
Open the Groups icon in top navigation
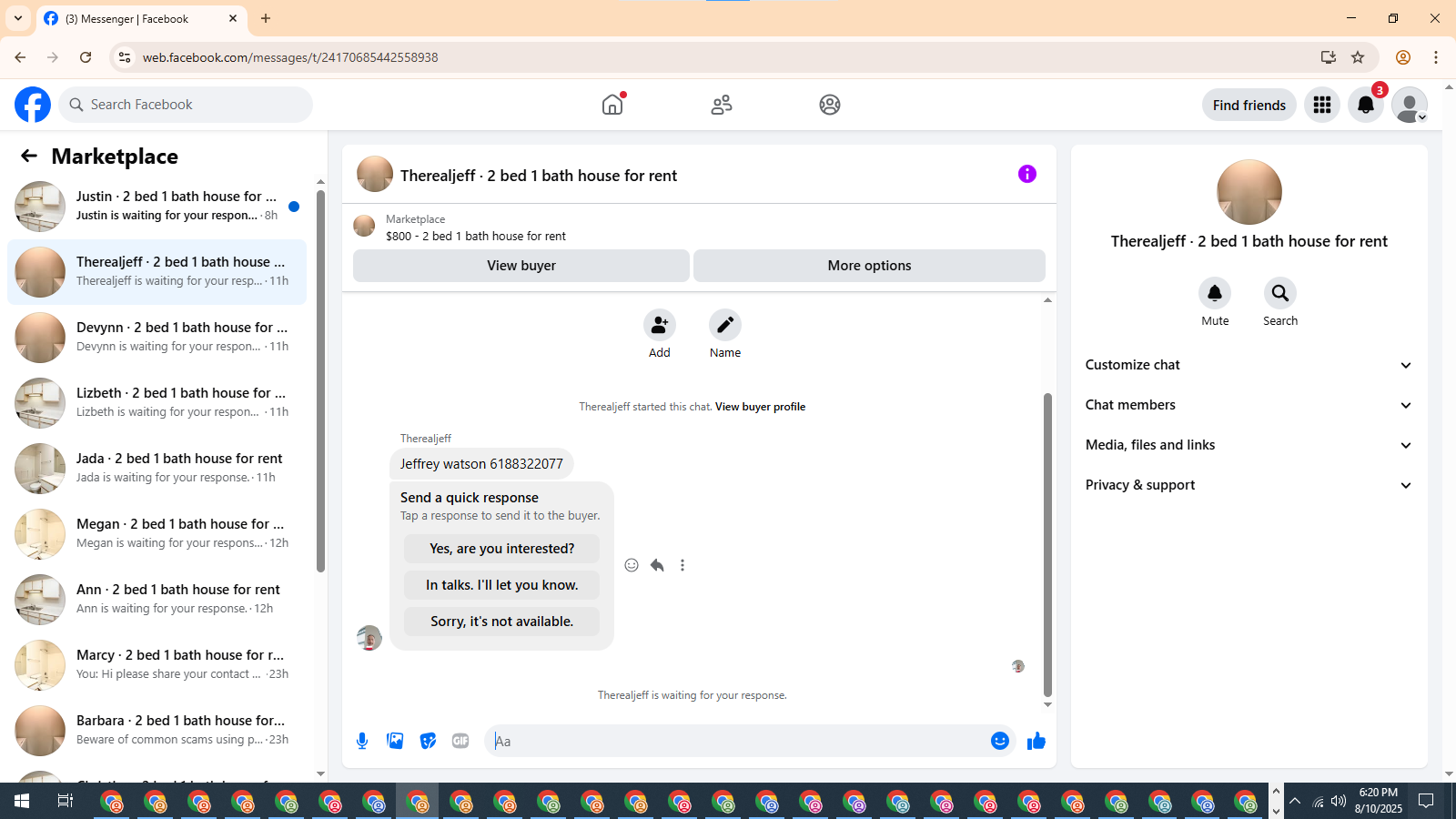pyautogui.click(x=830, y=105)
